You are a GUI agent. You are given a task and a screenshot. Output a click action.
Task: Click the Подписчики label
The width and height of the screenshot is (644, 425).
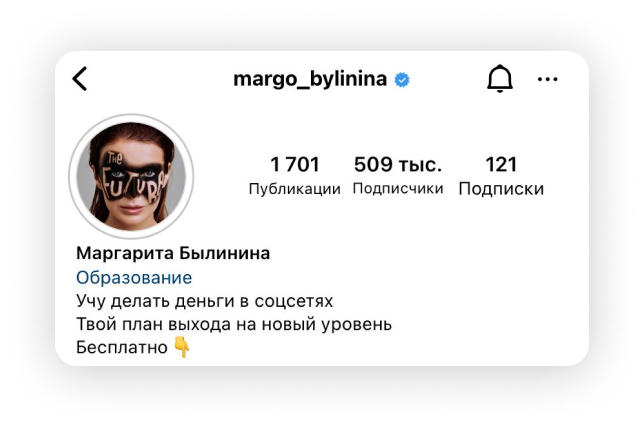point(398,188)
